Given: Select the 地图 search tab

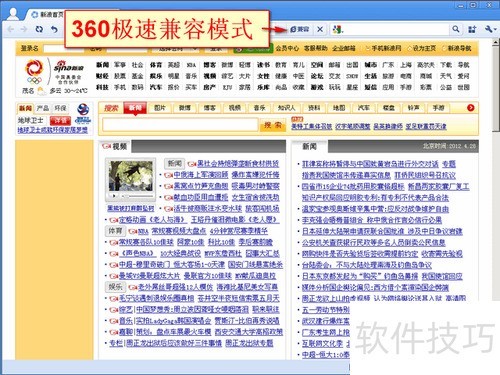Looking at the screenshot, I should pyautogui.click(x=339, y=108).
